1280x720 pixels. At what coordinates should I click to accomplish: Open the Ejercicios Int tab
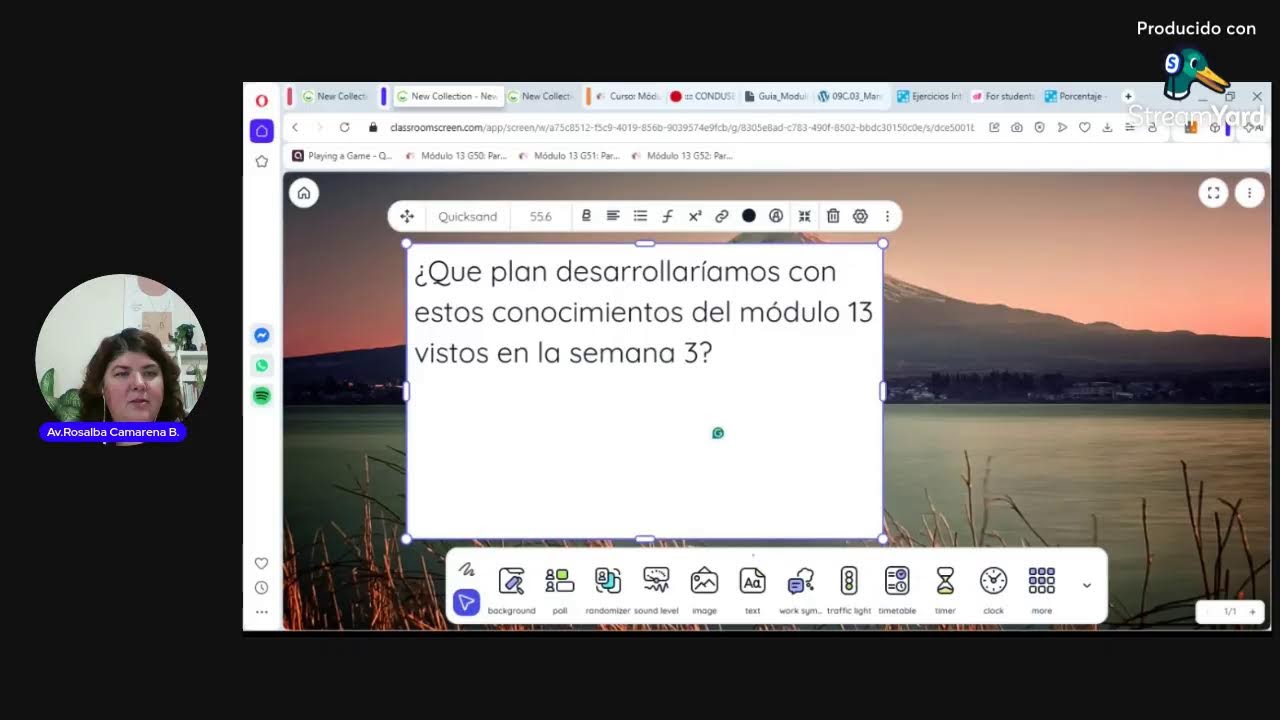[x=929, y=96]
